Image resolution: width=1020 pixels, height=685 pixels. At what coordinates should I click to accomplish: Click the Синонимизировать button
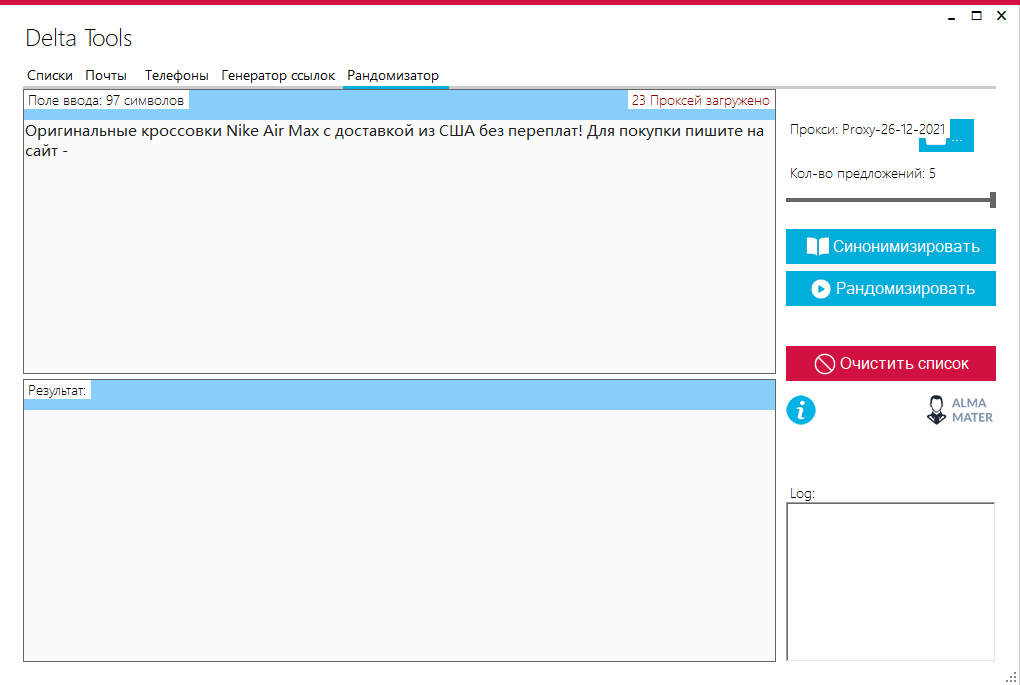(891, 247)
